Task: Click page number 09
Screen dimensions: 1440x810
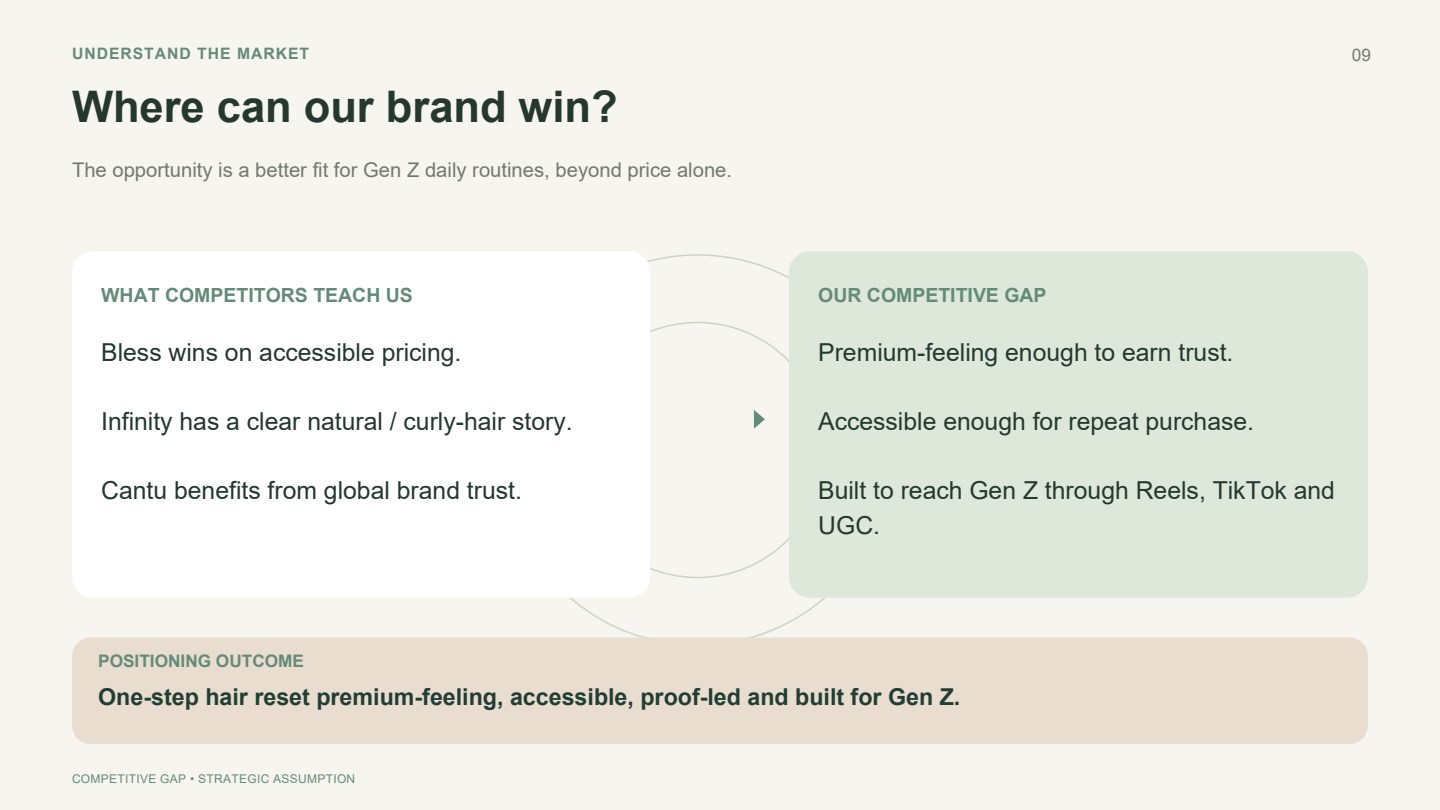Action: [x=1361, y=55]
